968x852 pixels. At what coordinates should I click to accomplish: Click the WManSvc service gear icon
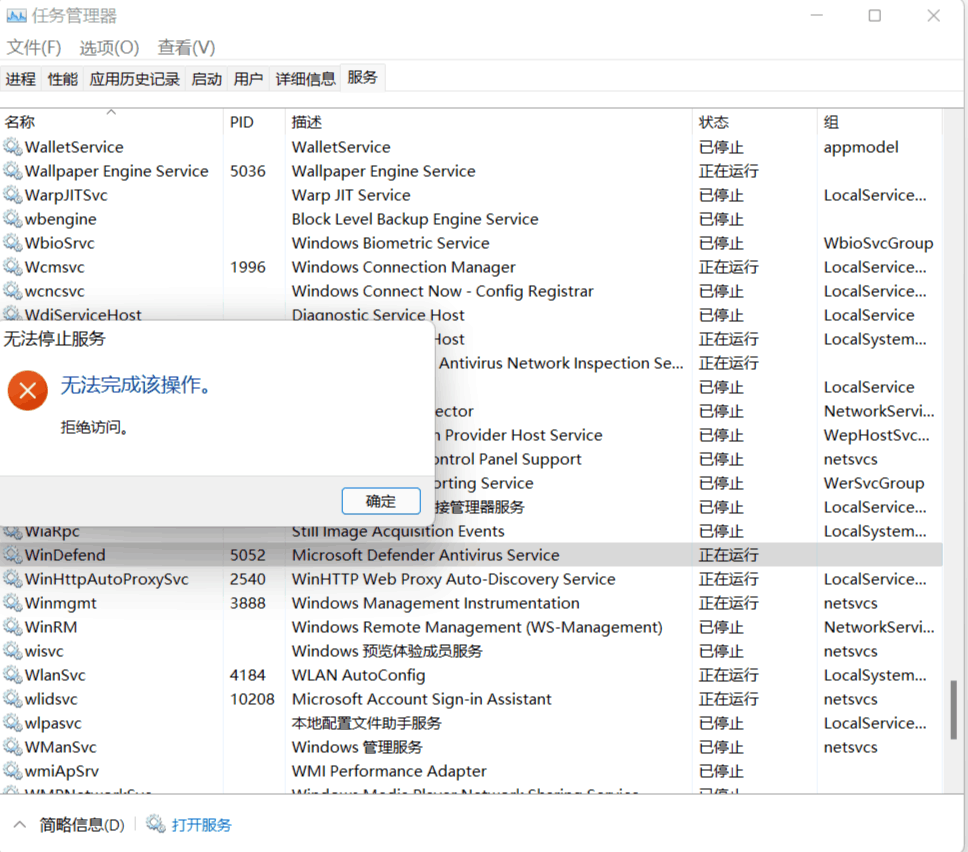[13, 746]
